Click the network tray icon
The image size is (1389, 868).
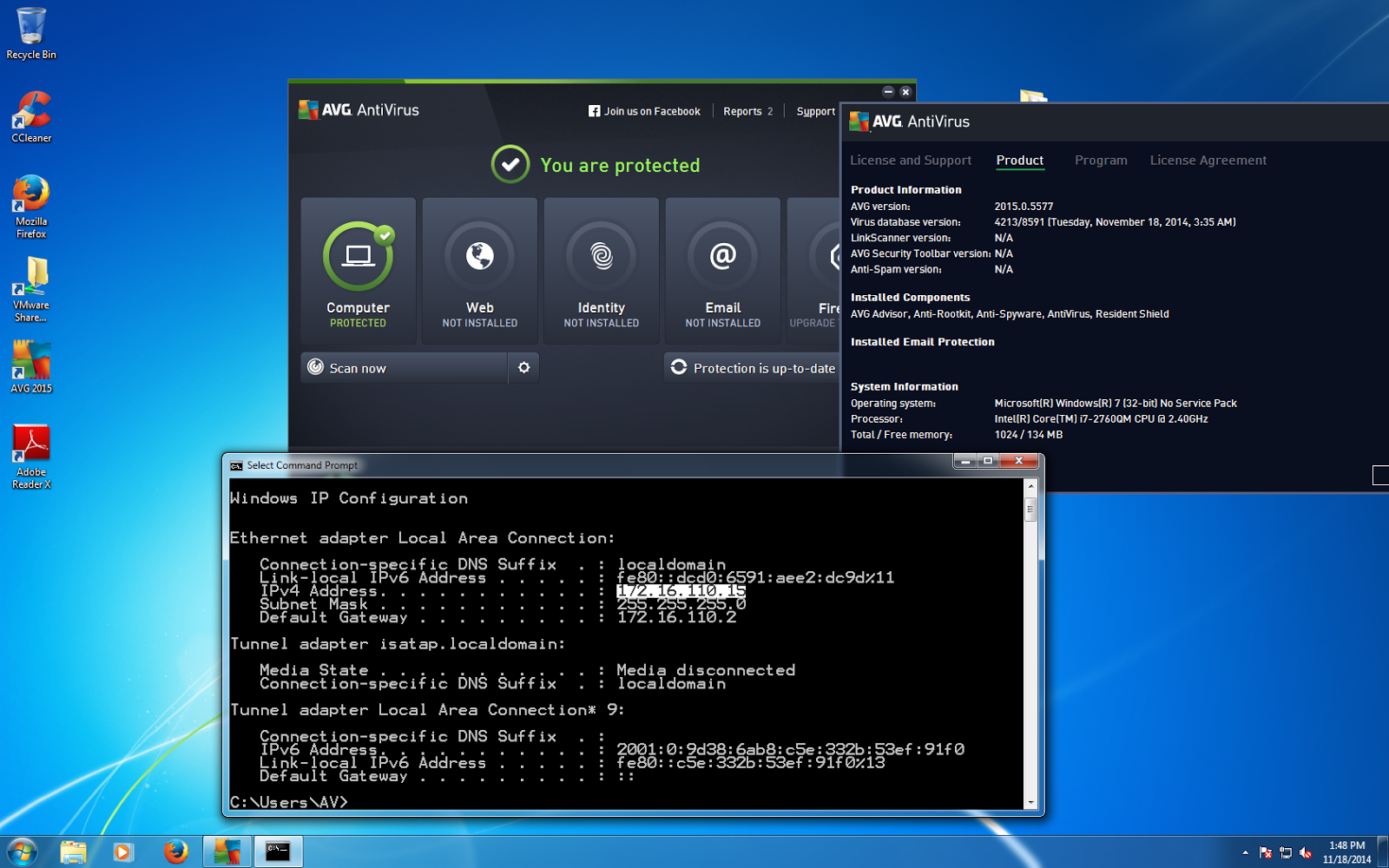click(1286, 852)
